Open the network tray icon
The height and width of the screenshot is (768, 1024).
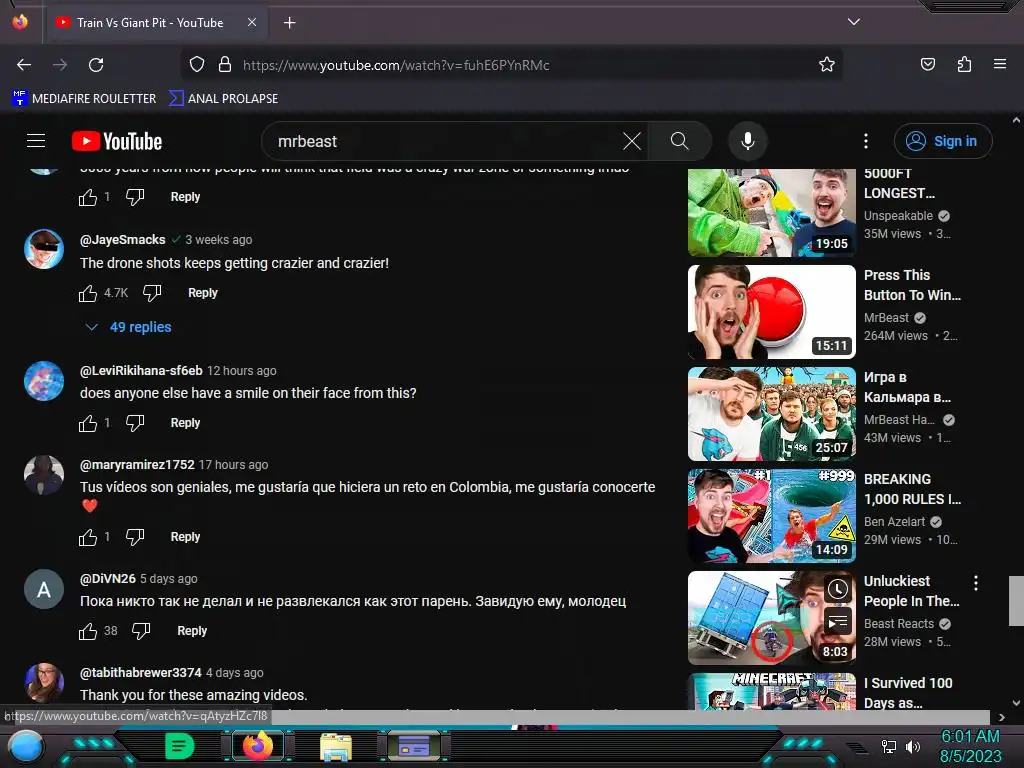888,746
